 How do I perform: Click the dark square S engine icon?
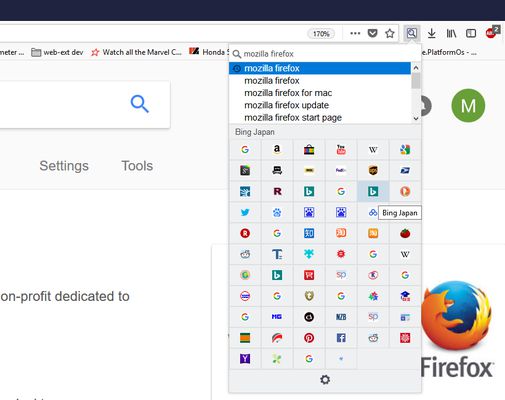click(x=245, y=170)
